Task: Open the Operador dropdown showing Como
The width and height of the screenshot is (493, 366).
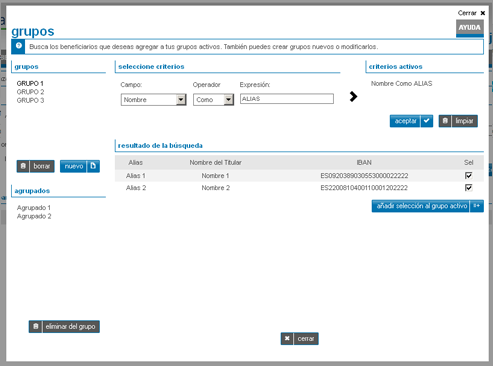Action: point(213,100)
